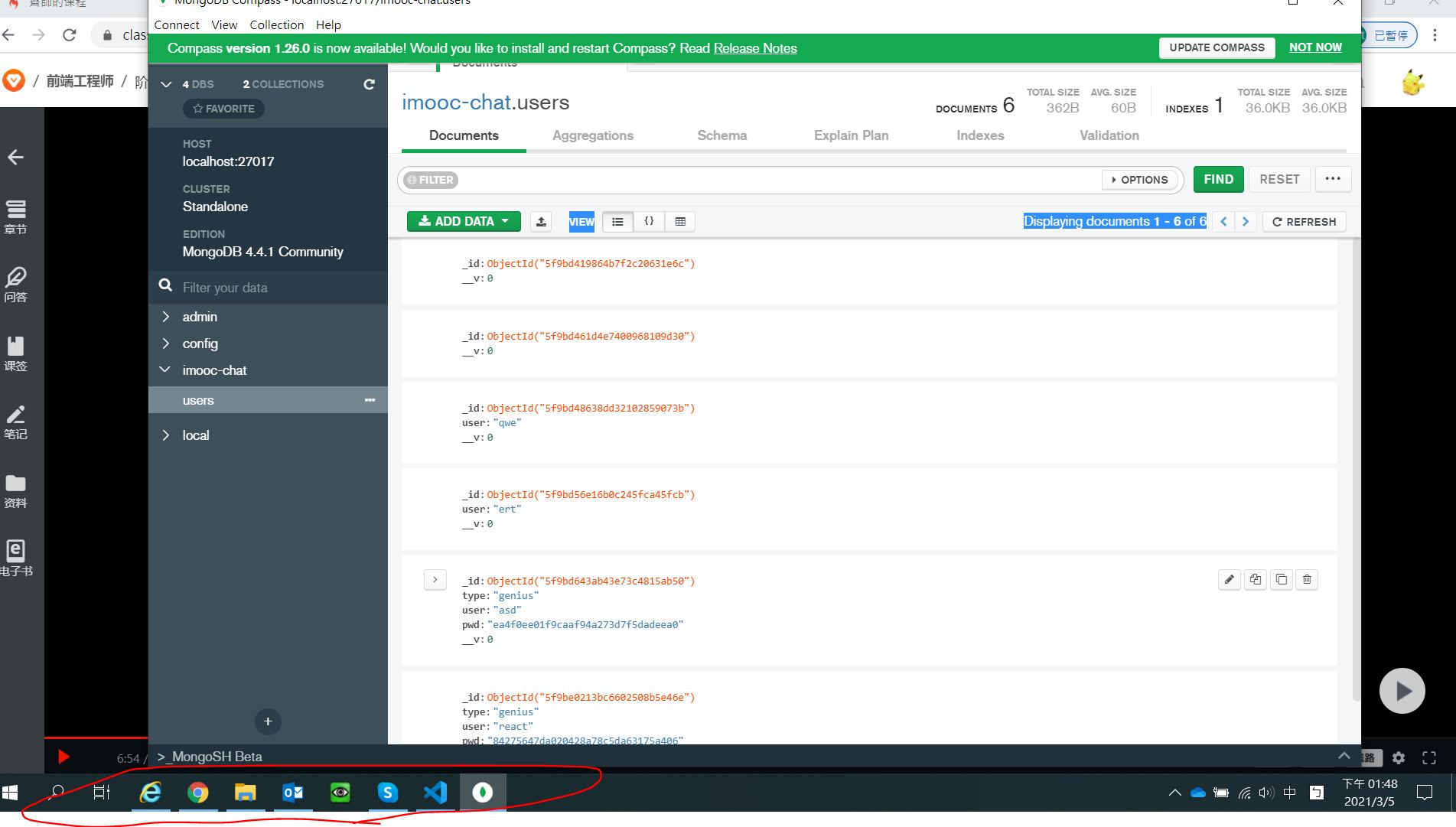1456x827 pixels.
Task: Open the query bar more-options ellipsis
Action: point(1333,179)
